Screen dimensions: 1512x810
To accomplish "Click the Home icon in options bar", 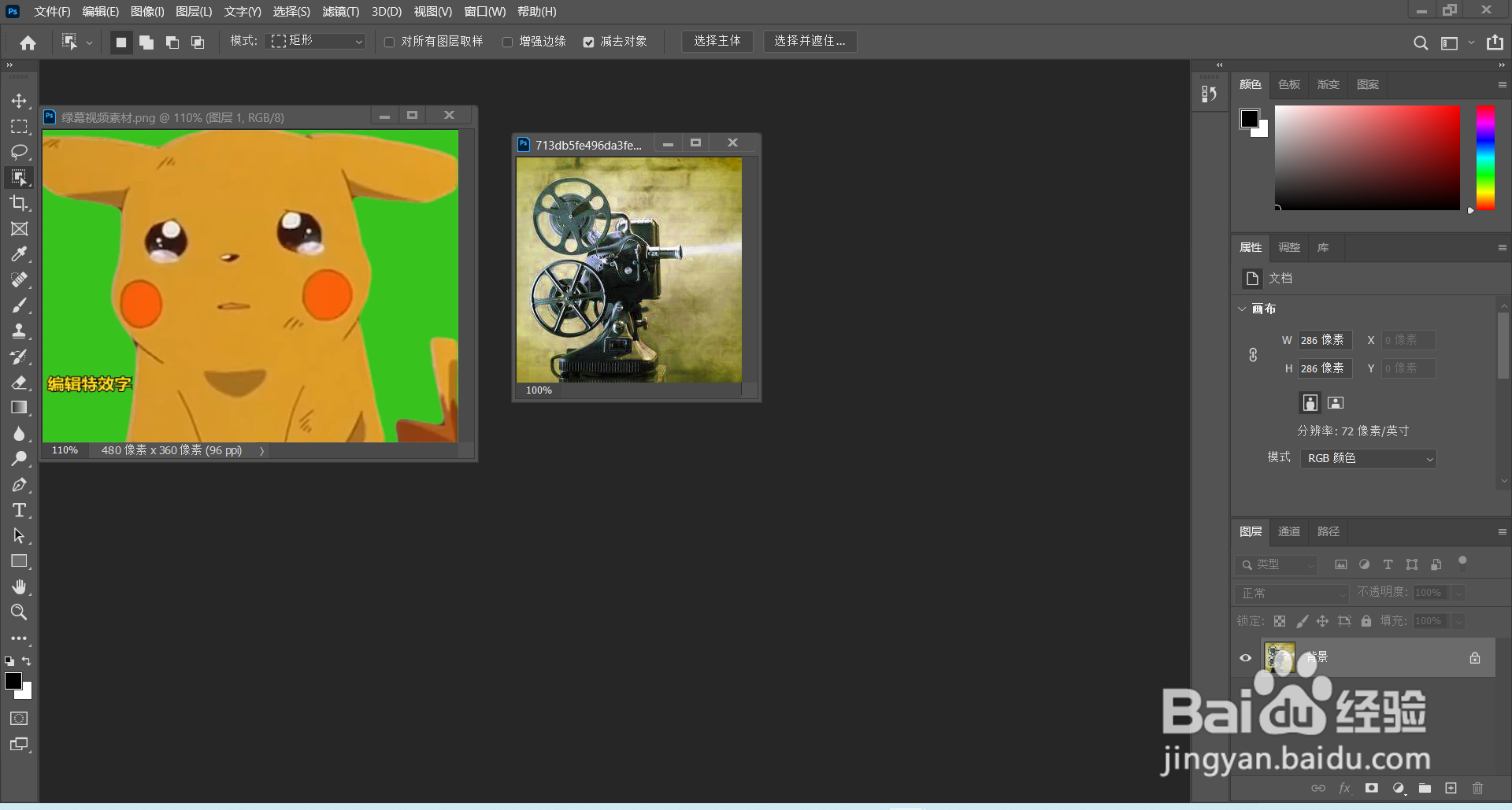I will point(28,43).
